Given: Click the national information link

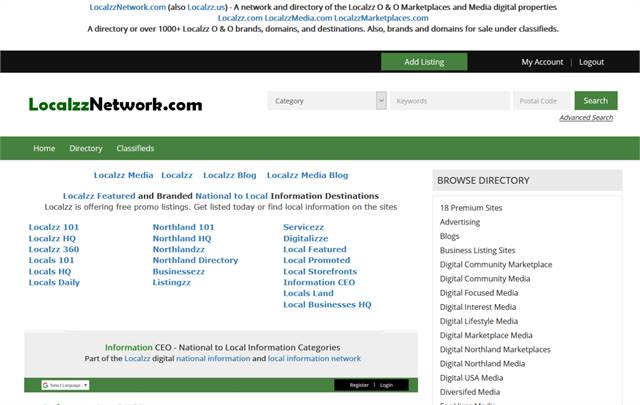Looking at the screenshot, I should tap(213, 358).
